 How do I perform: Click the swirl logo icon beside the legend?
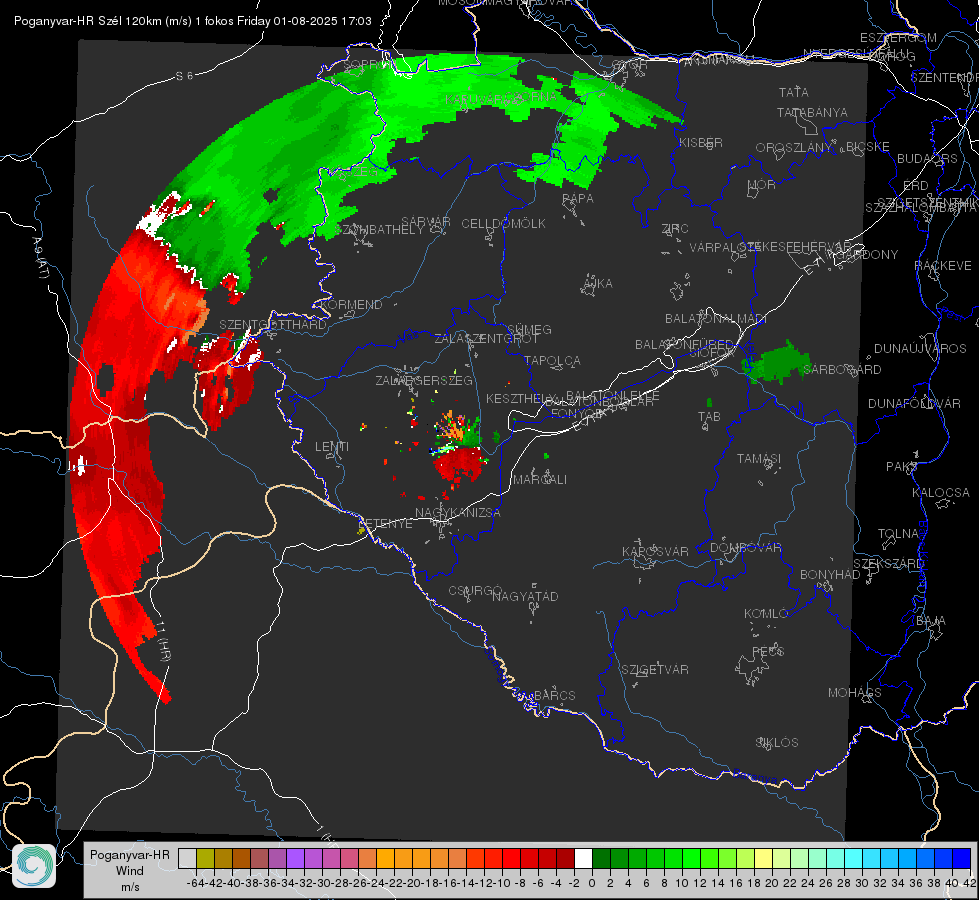click(34, 865)
